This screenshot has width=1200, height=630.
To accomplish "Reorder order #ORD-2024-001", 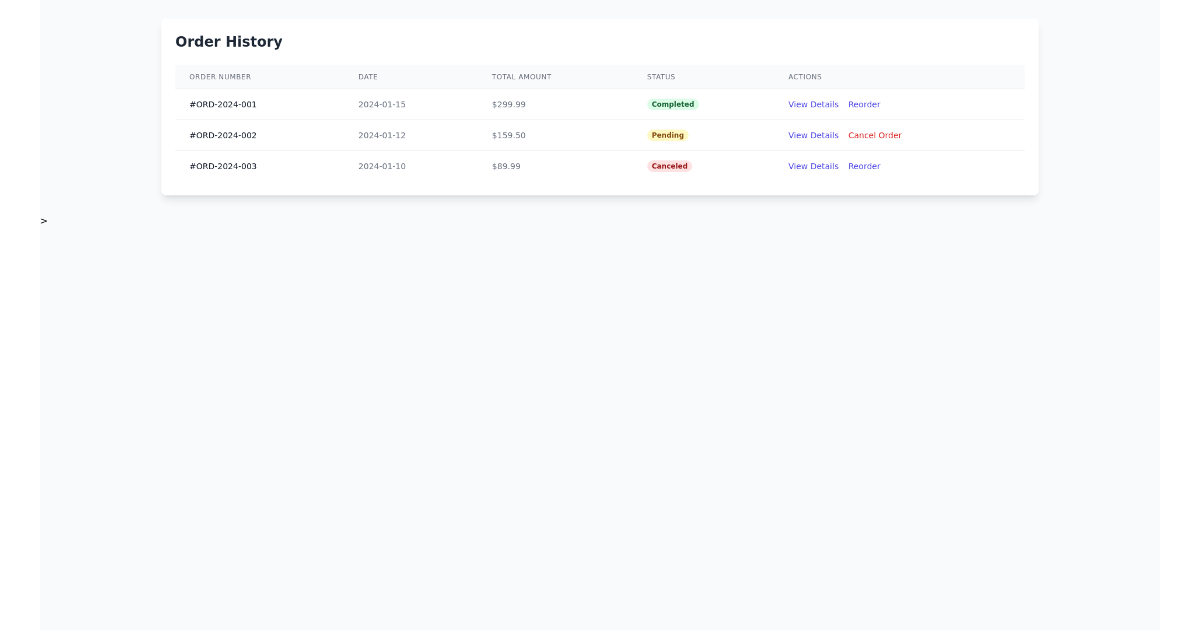I will pos(864,104).
